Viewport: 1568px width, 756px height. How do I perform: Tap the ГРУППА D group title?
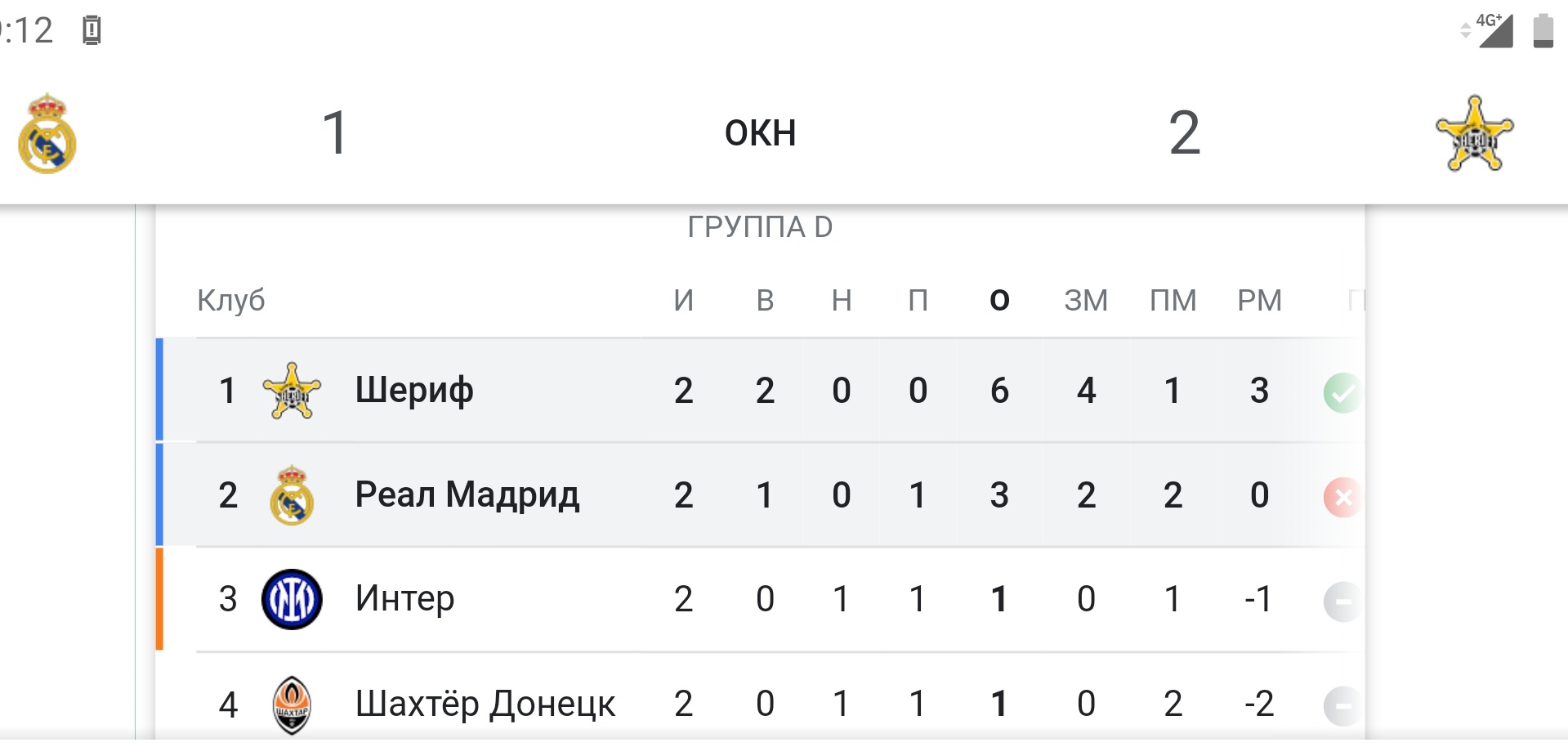[760, 227]
